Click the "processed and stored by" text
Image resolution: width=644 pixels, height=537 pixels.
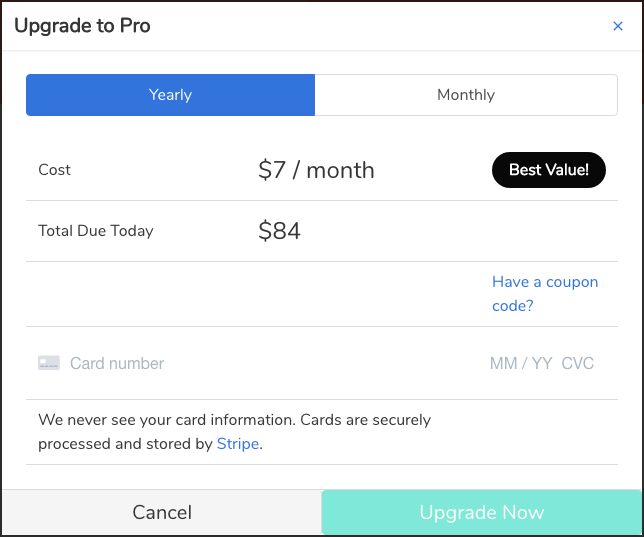(125, 444)
